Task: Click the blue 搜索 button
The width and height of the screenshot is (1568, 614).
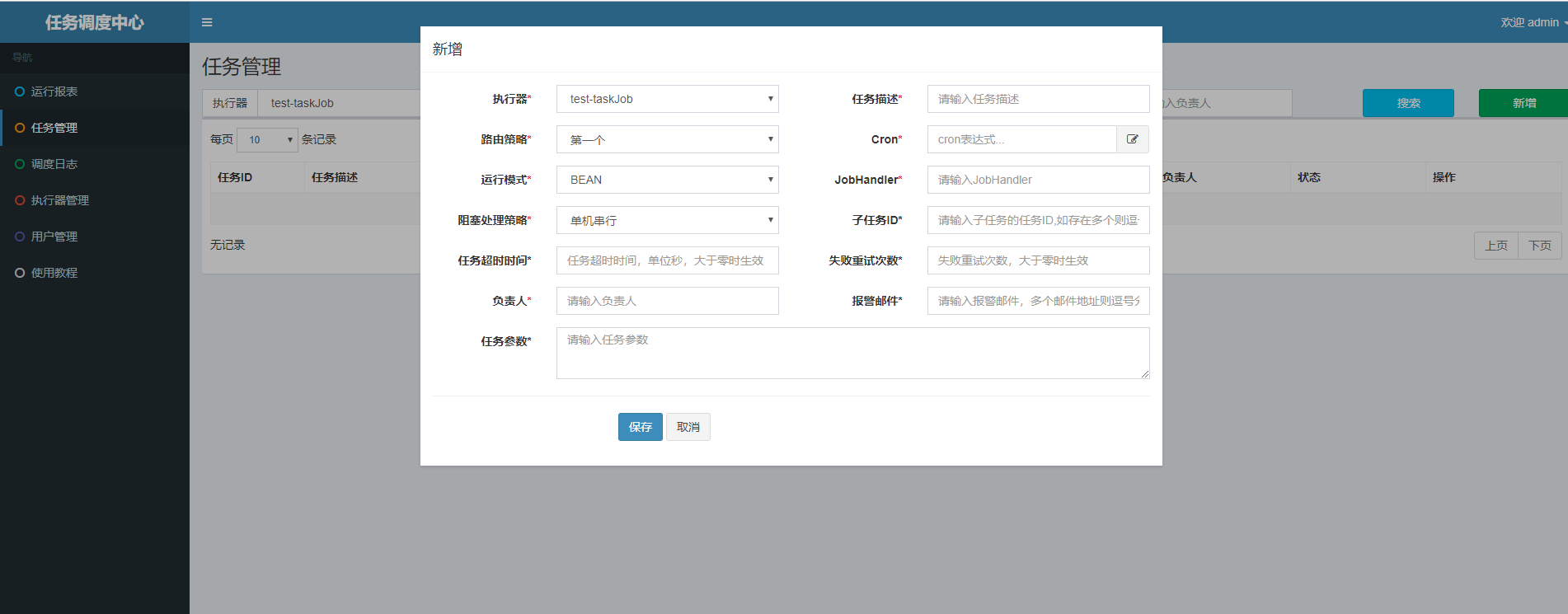Action: (1408, 103)
